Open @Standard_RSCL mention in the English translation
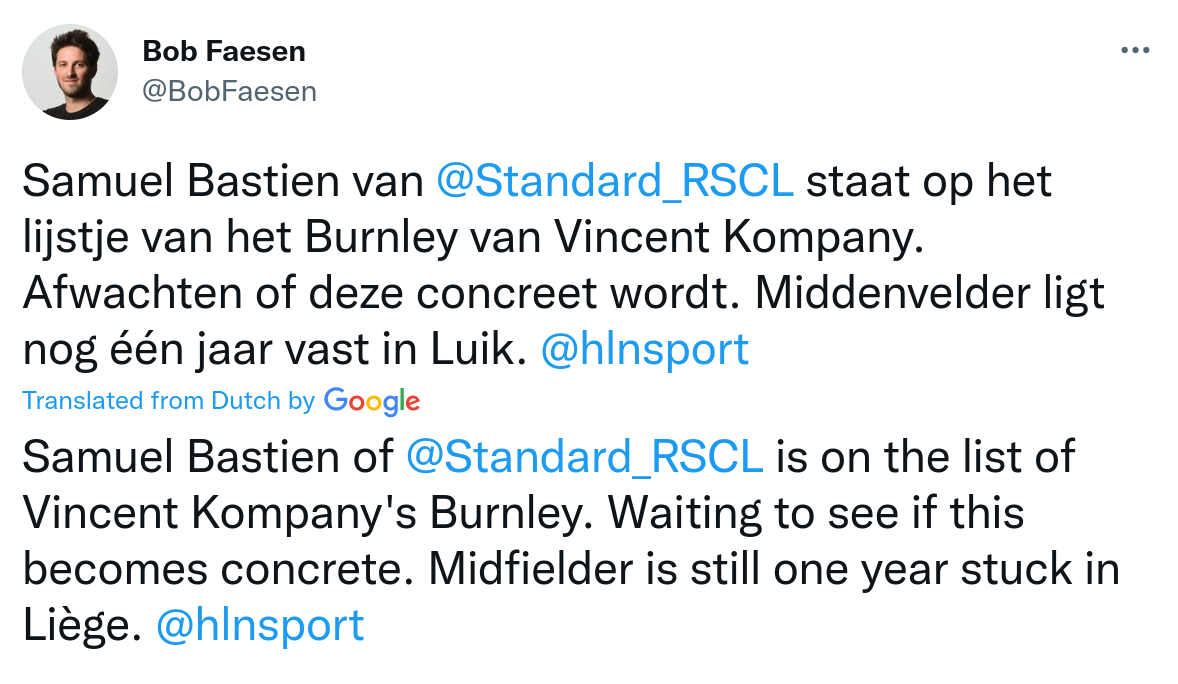The width and height of the screenshot is (1178, 684). [585, 457]
